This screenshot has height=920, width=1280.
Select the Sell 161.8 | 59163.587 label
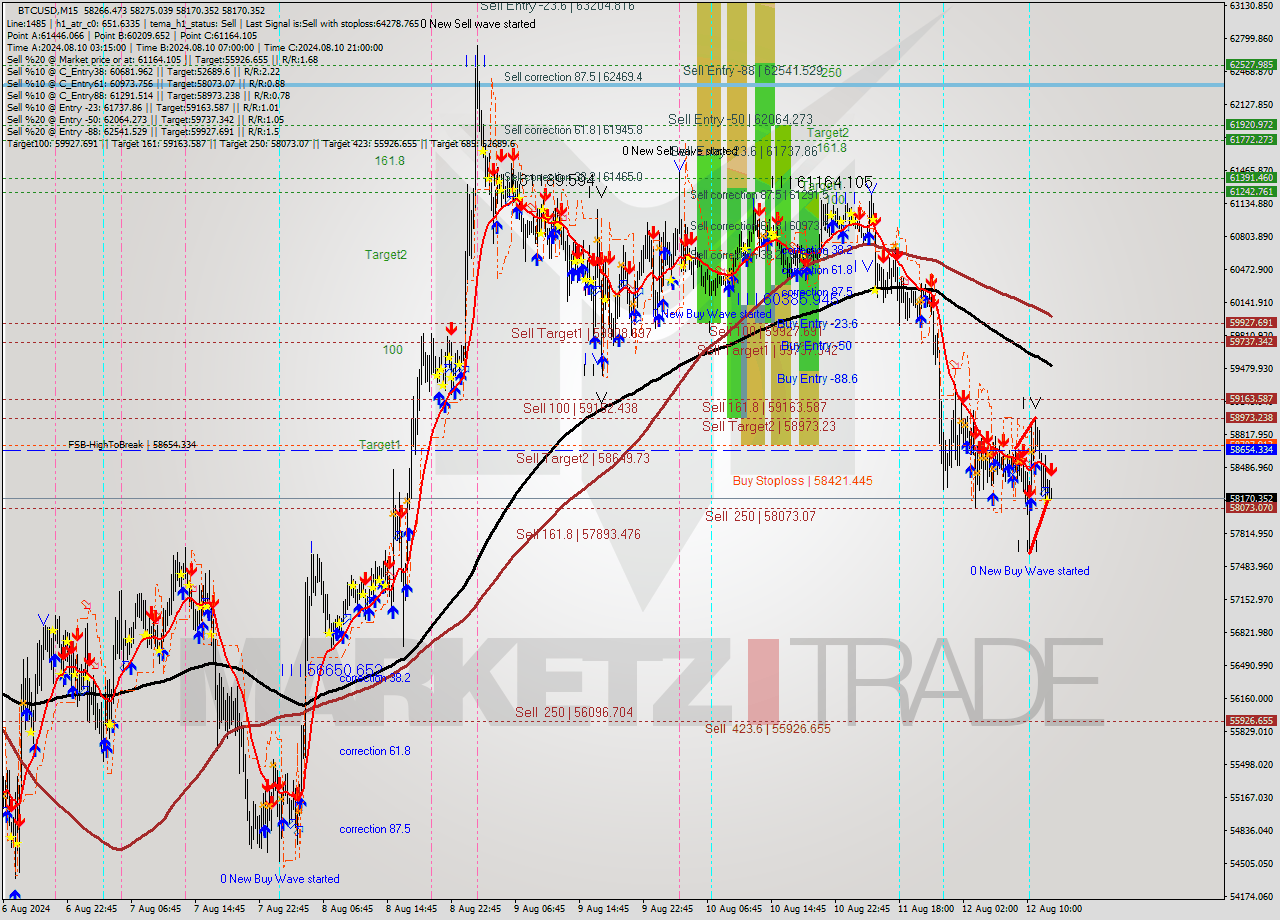764,407
